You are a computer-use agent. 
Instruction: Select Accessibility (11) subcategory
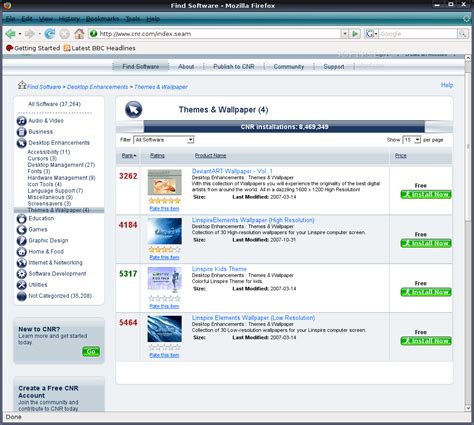tap(49, 152)
